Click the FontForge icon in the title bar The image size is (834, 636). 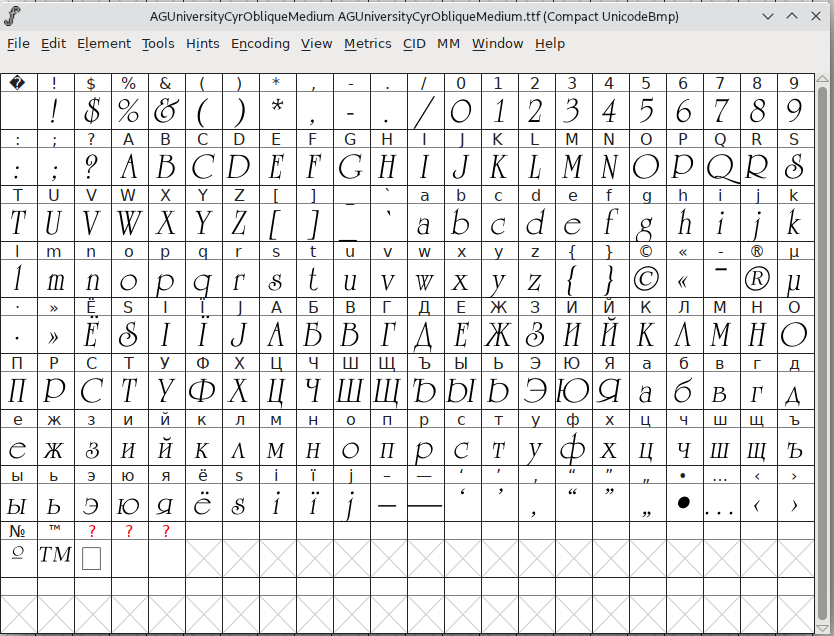[13, 15]
